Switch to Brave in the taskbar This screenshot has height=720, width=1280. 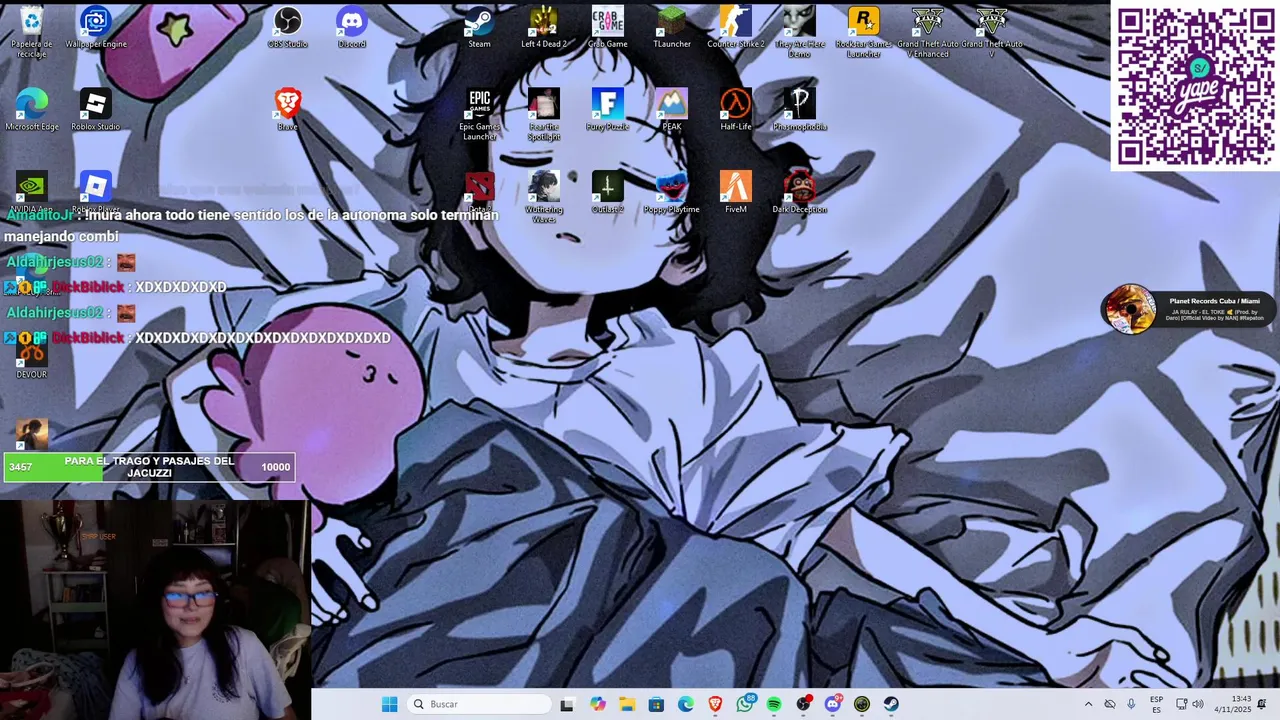pyautogui.click(x=715, y=704)
